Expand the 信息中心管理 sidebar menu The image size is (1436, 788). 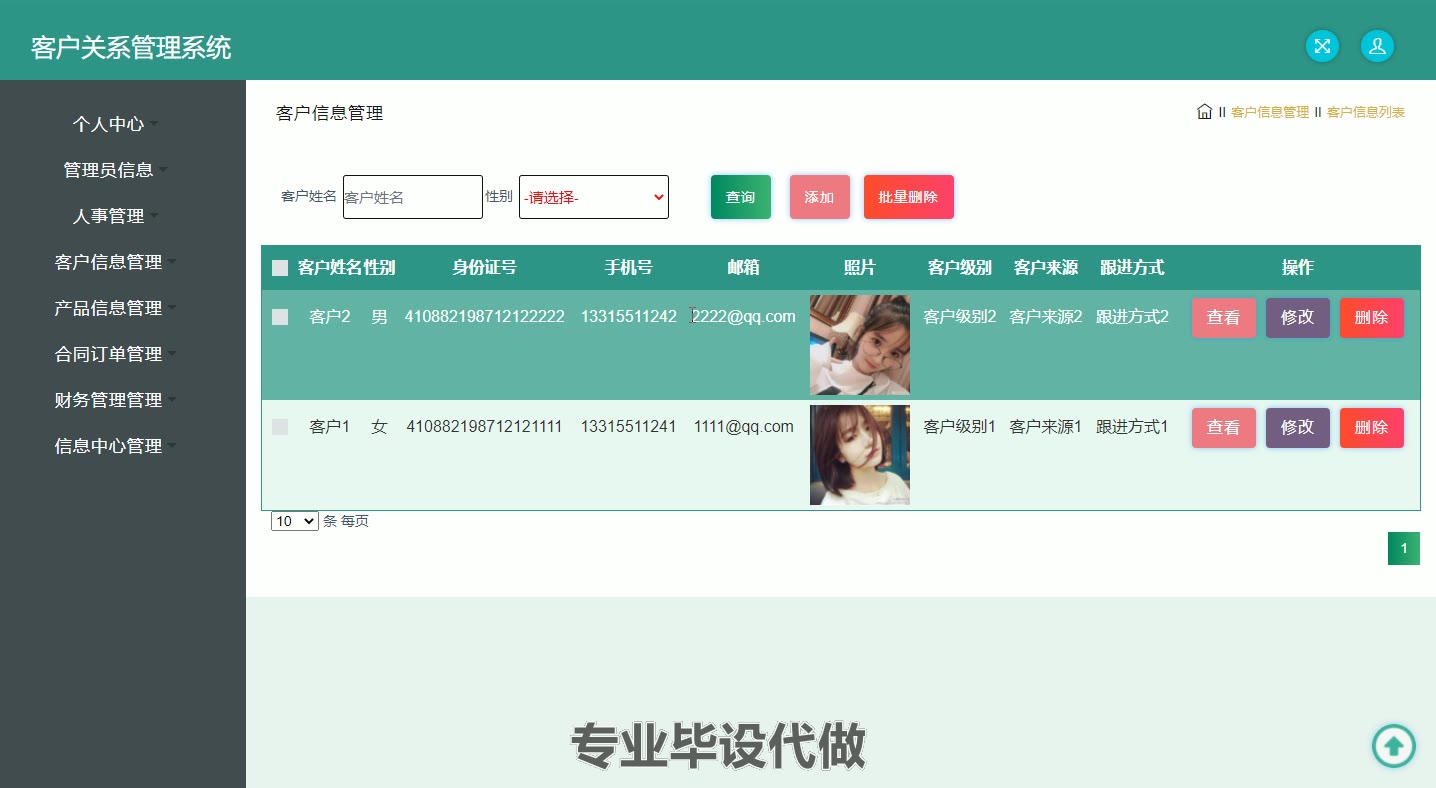(114, 446)
